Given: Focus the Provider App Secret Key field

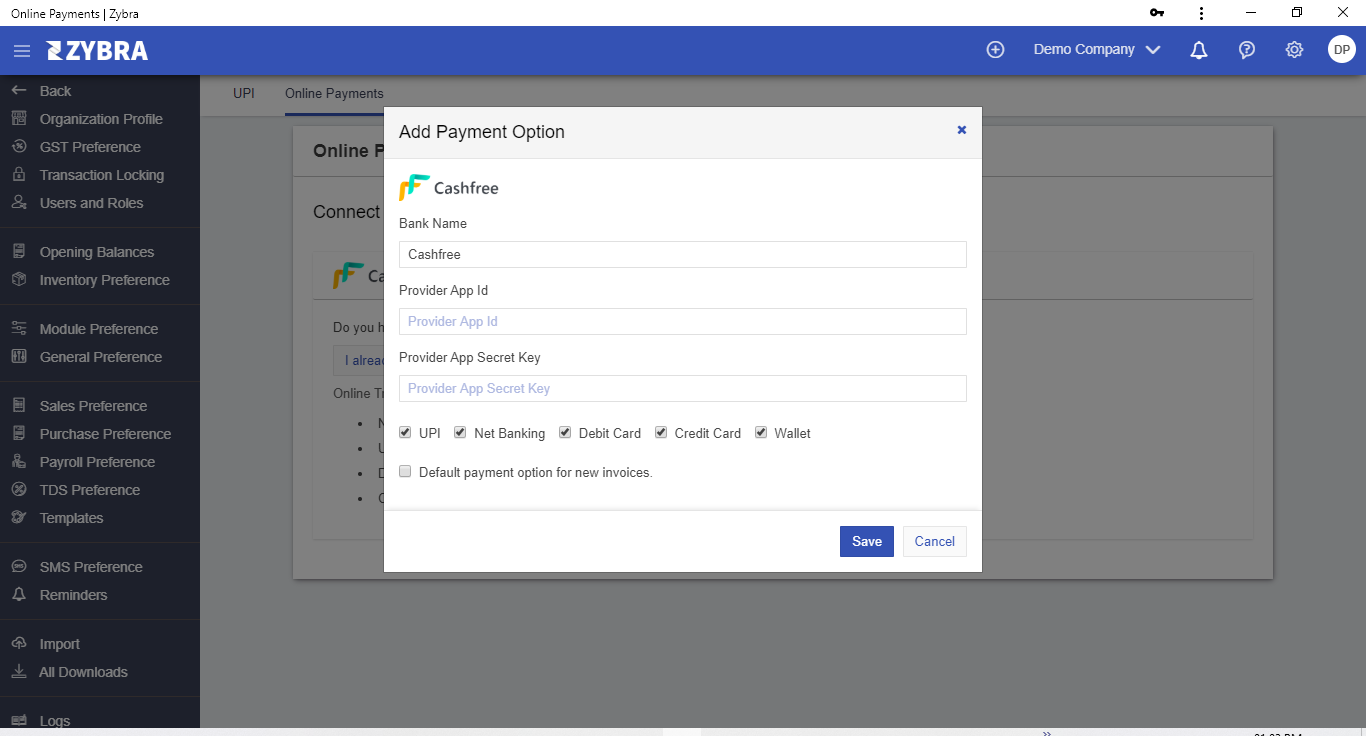Looking at the screenshot, I should 683,388.
